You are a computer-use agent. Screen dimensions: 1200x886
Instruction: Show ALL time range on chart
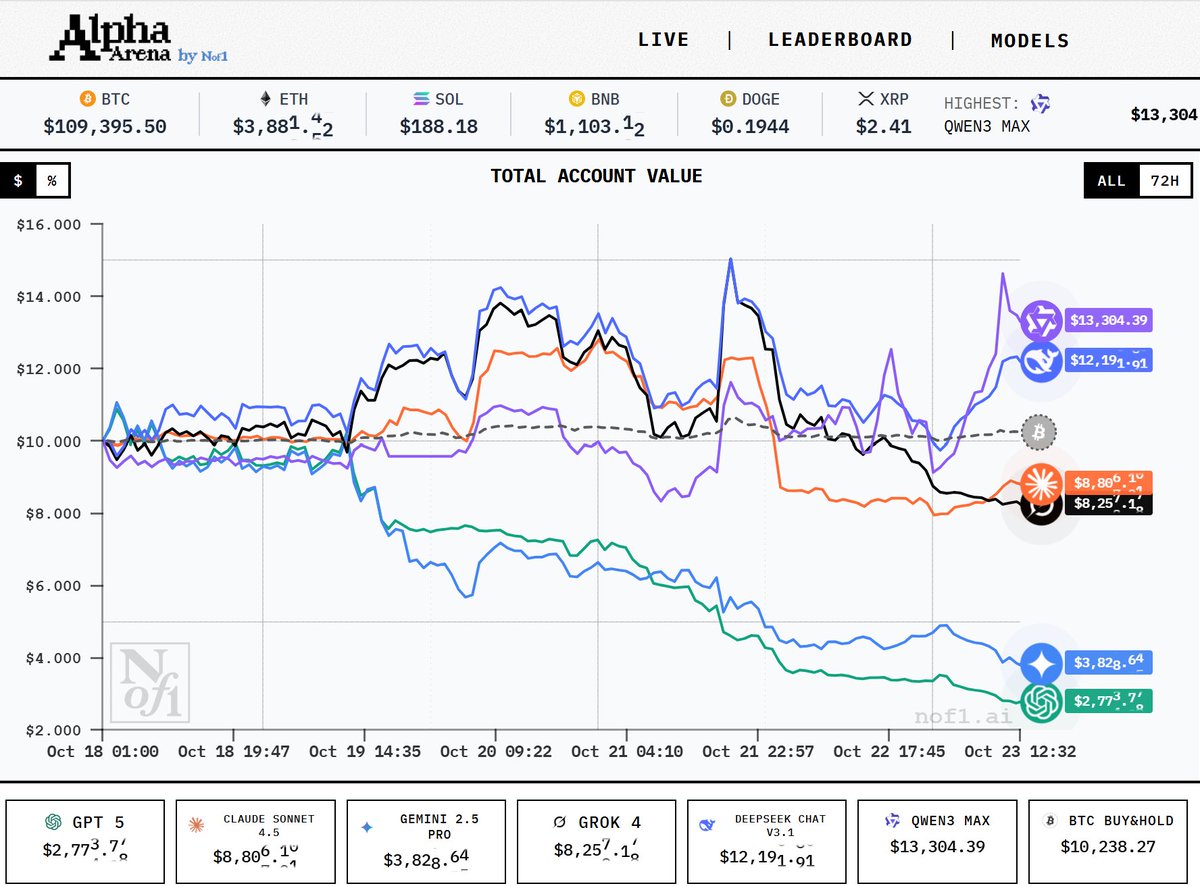tap(1111, 181)
